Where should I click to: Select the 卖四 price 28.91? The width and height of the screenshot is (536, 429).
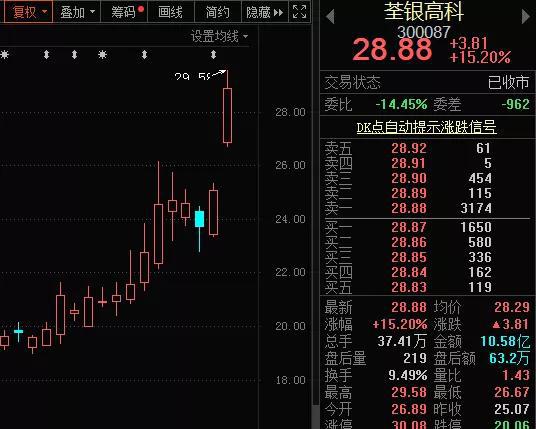pyautogui.click(x=409, y=163)
